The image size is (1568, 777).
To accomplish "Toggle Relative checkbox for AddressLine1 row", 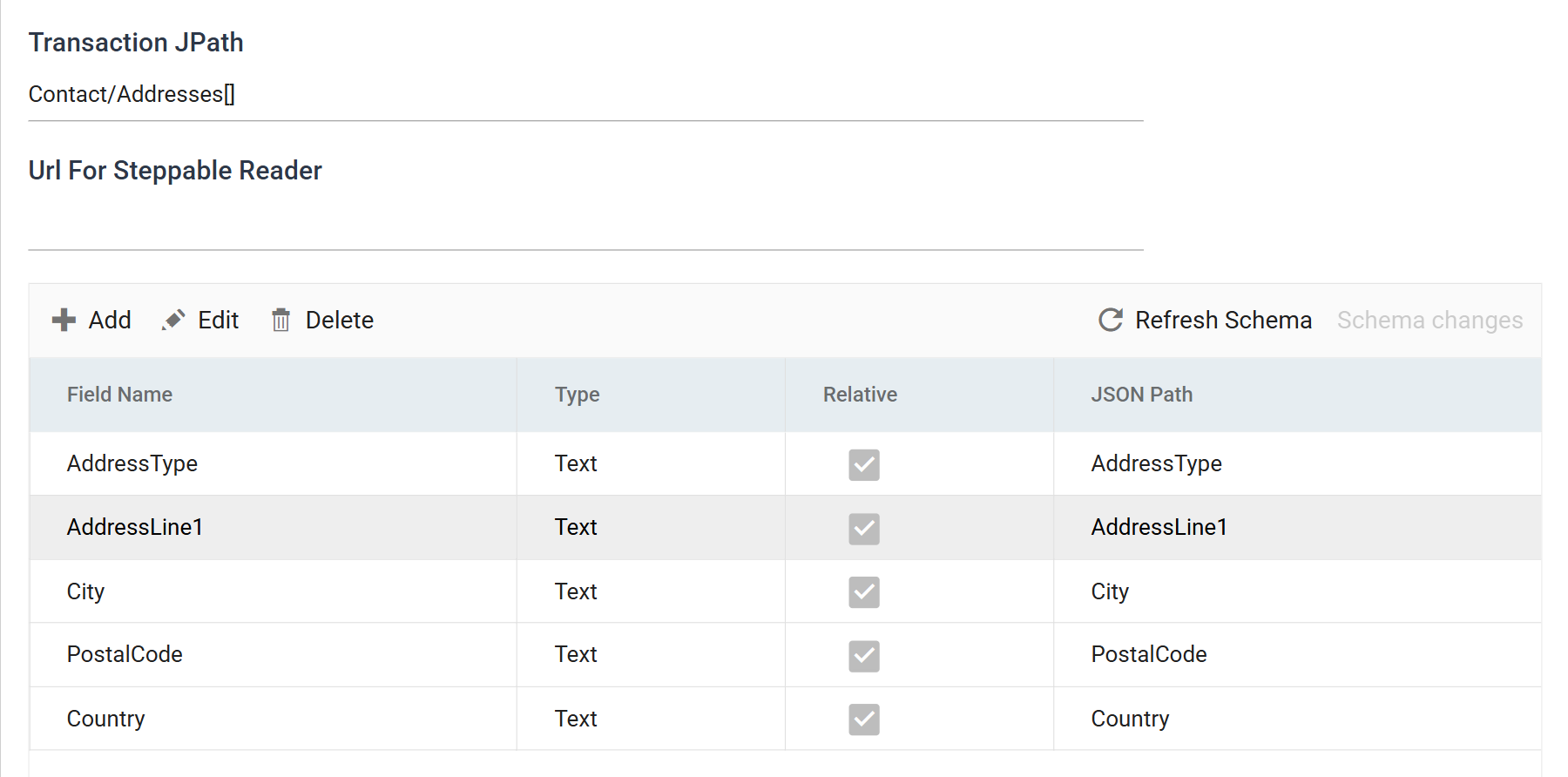I will (x=864, y=528).
